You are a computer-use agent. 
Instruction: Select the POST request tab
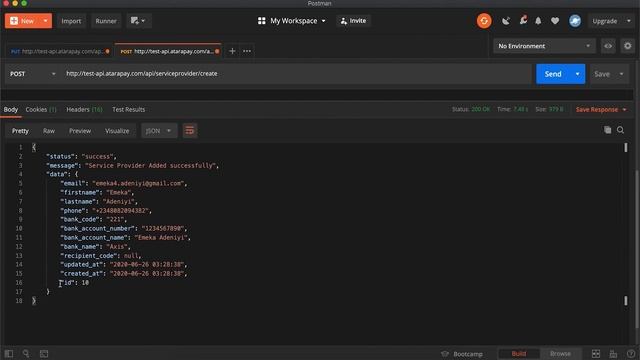(168, 51)
